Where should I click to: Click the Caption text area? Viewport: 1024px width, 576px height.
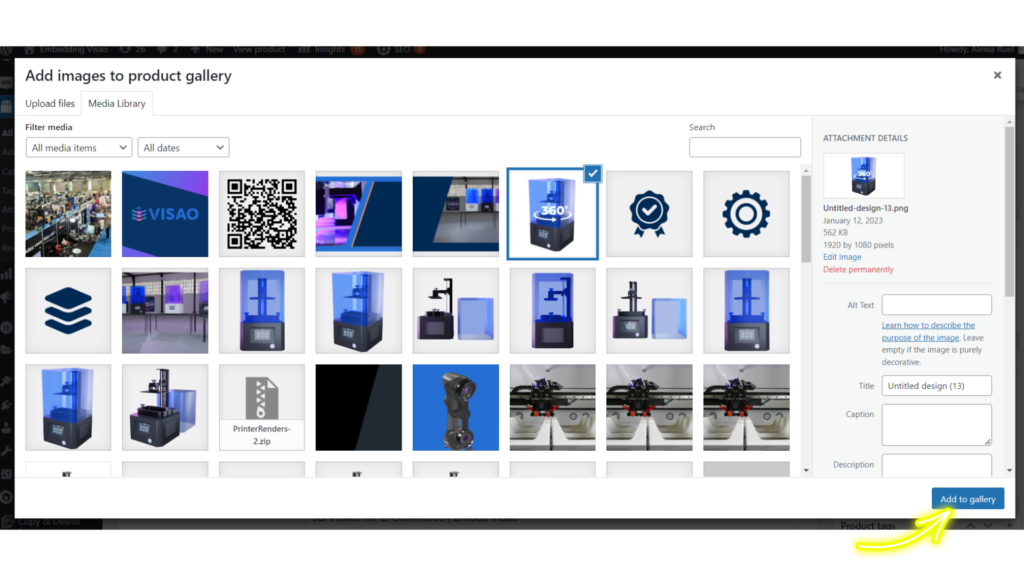[x=936, y=424]
